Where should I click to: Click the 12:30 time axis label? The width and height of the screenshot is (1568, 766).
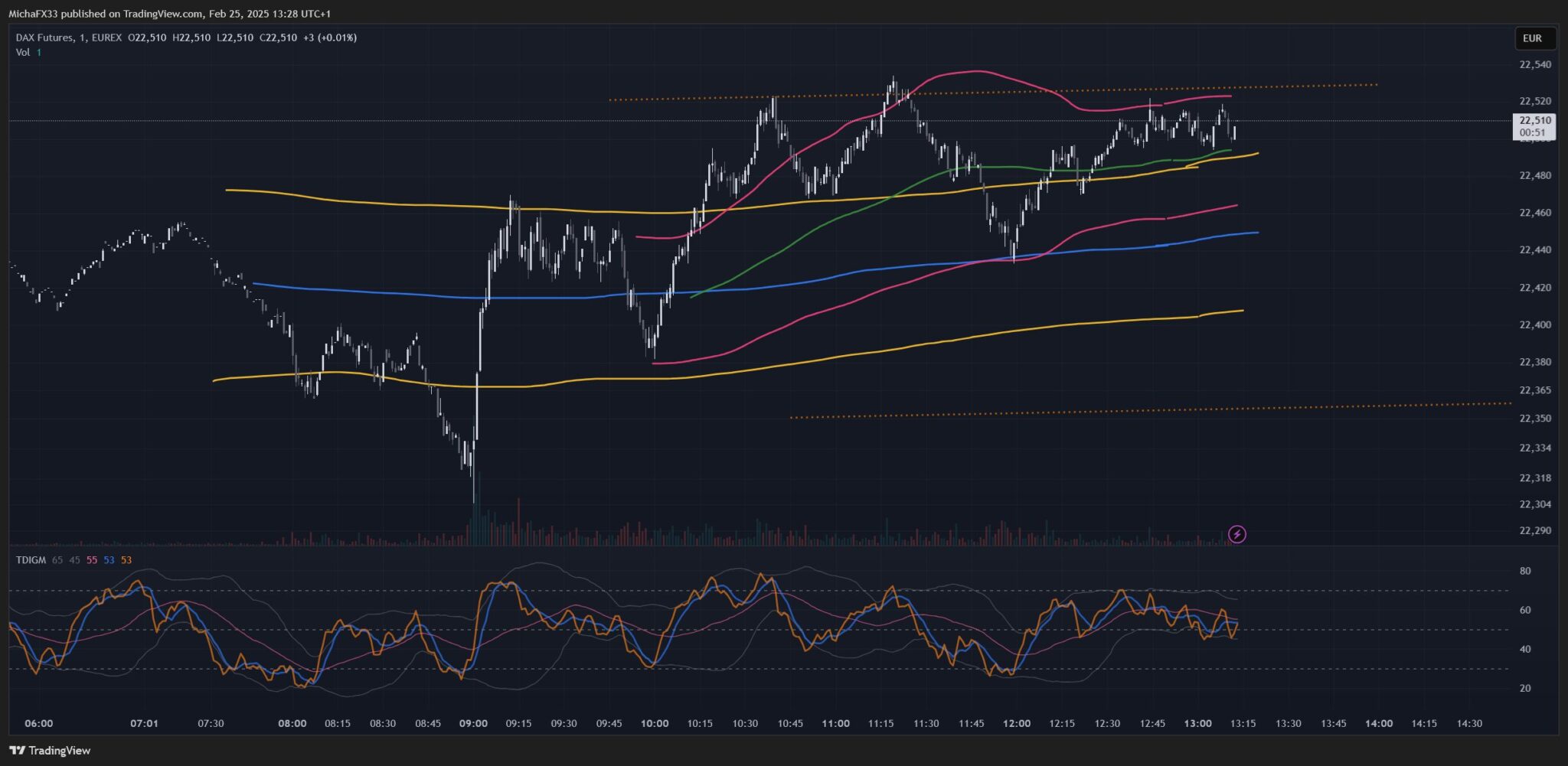tap(1107, 724)
